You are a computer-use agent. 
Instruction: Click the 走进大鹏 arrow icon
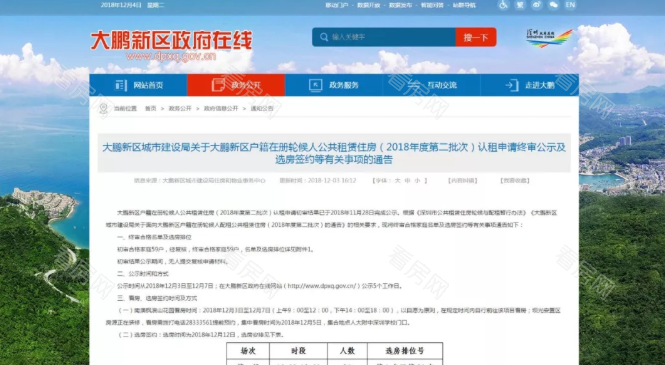tap(512, 85)
